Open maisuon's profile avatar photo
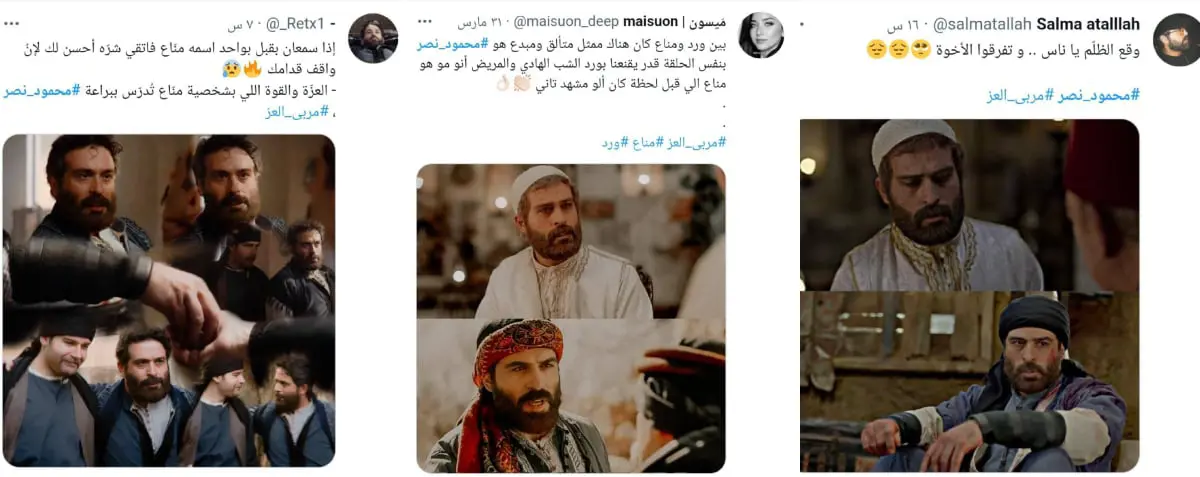 (x=760, y=36)
